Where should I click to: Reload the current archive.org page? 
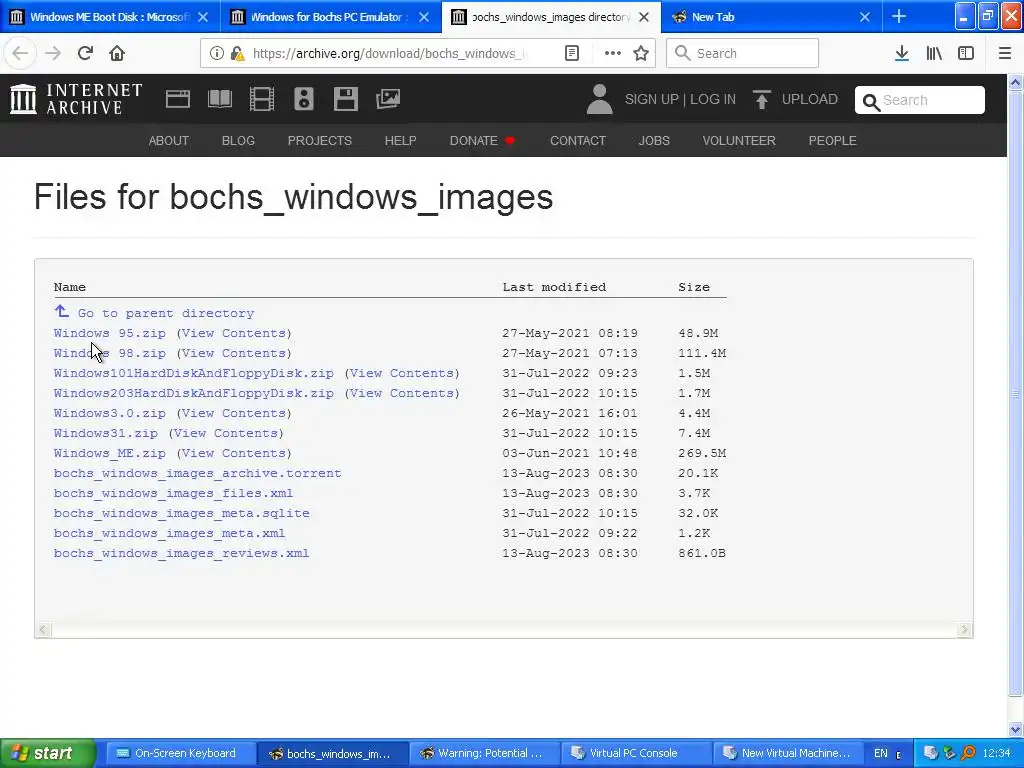coord(85,53)
